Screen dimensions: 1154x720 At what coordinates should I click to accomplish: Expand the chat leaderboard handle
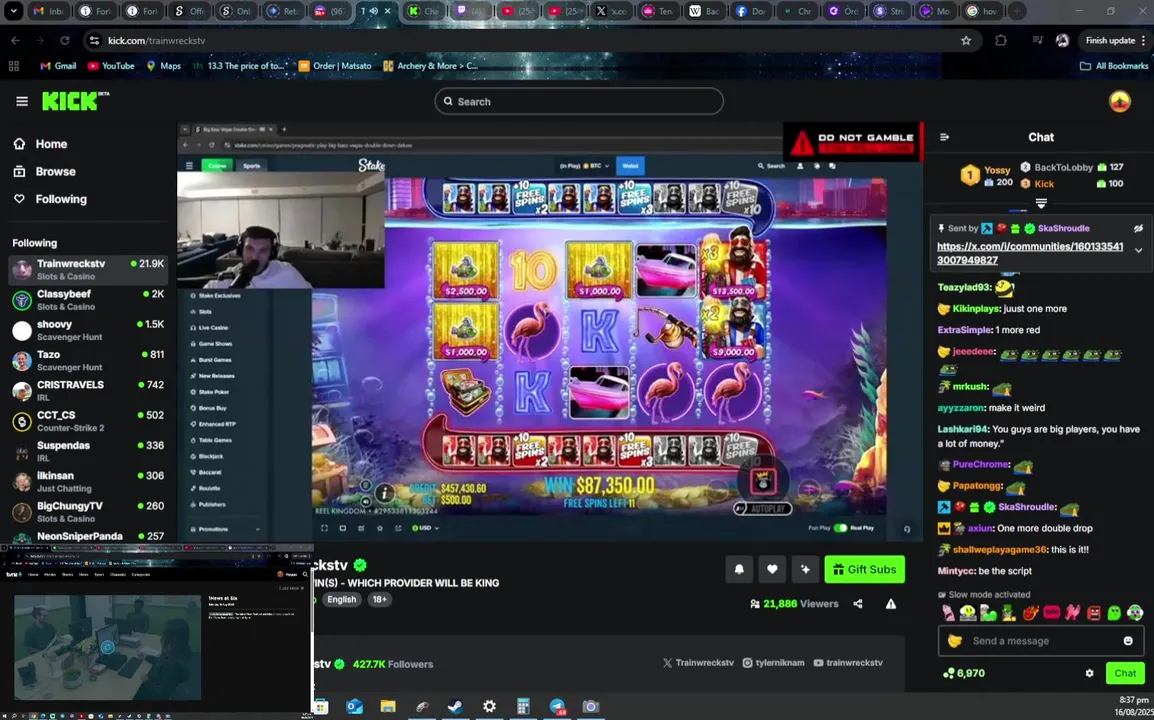click(1041, 203)
